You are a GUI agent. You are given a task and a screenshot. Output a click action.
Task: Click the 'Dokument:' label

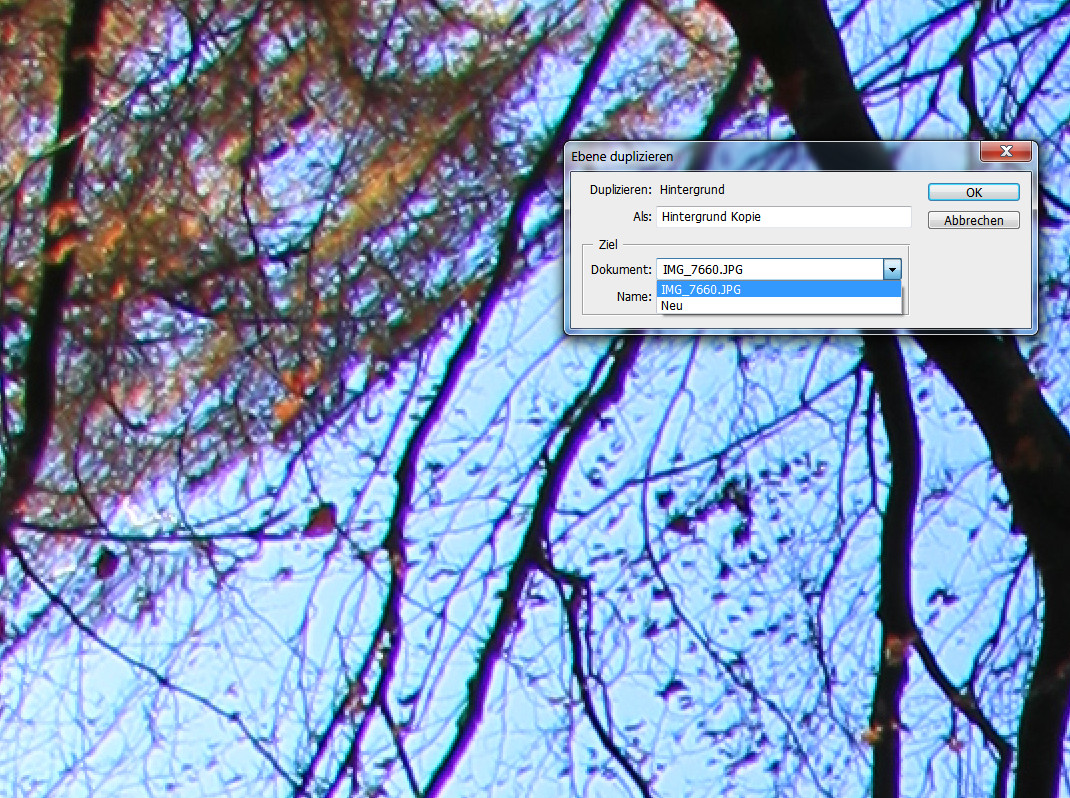coord(621,270)
